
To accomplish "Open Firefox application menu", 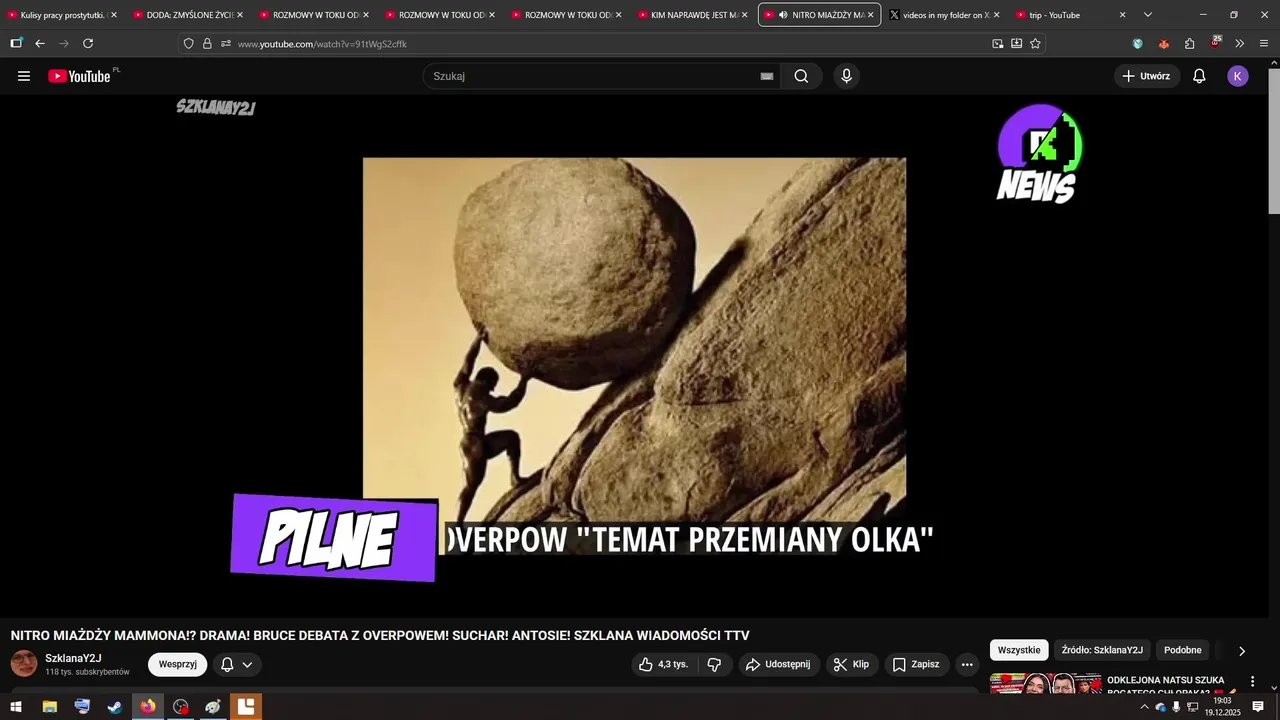I will tap(1264, 43).
